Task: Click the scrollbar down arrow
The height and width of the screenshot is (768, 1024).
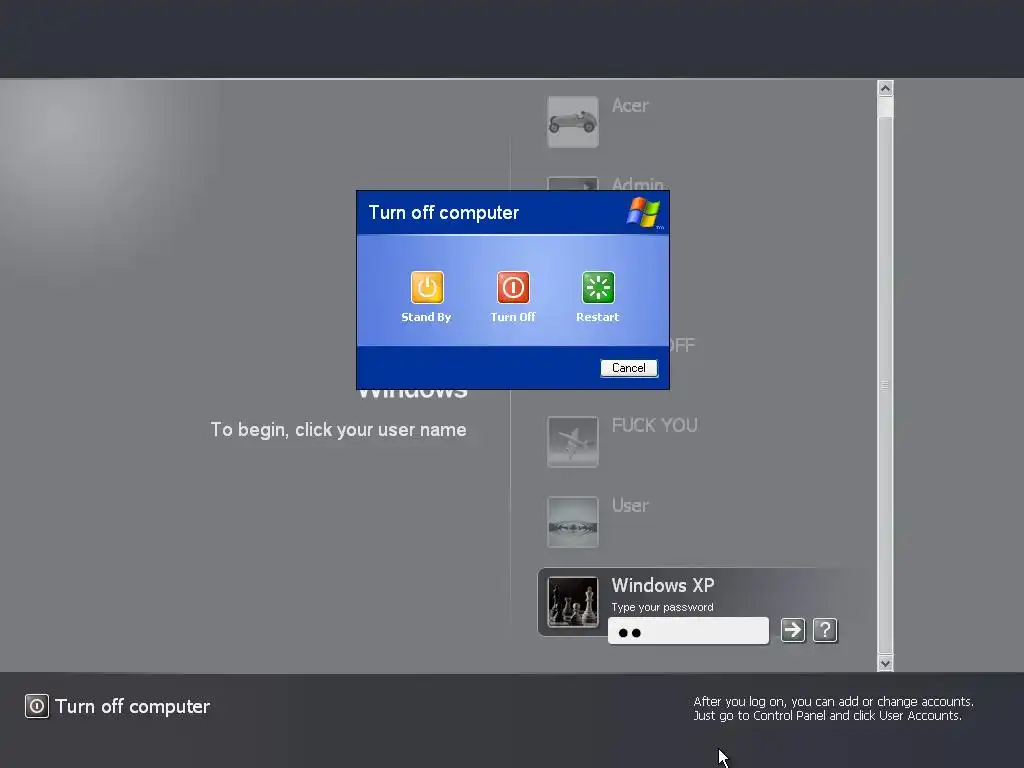Action: pos(886,664)
